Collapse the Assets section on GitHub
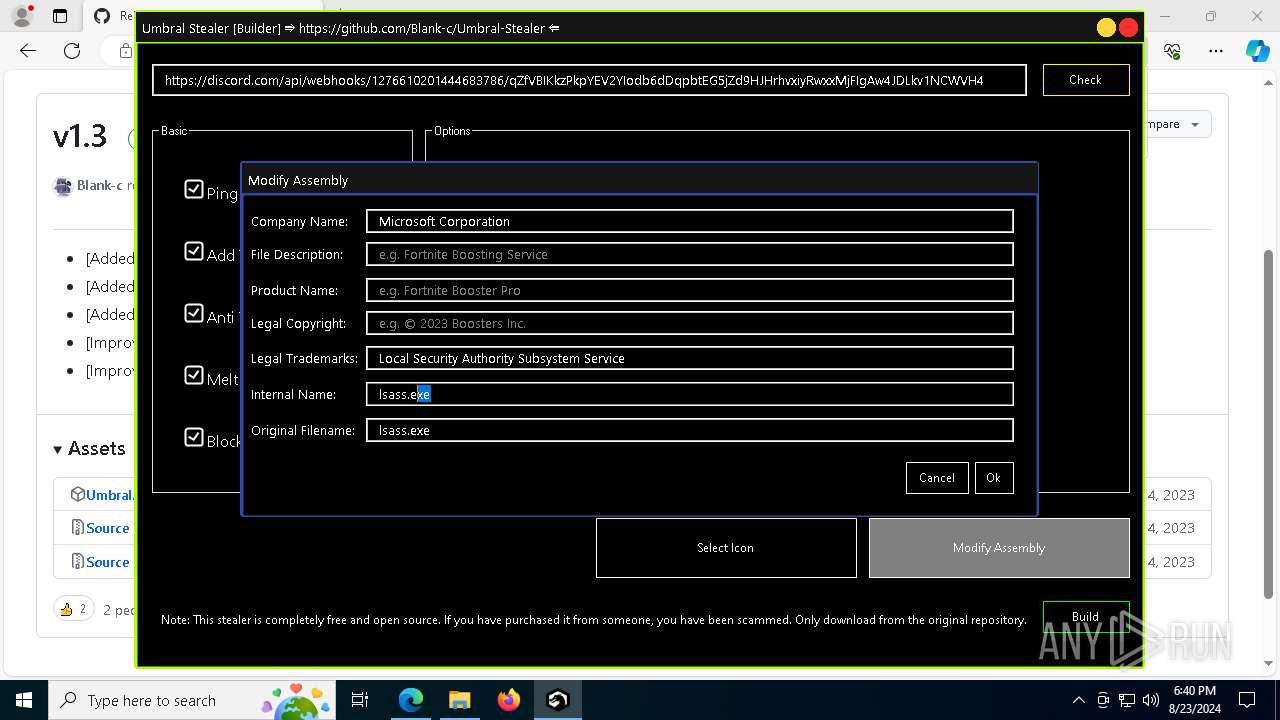The image size is (1280, 720). click(90, 449)
